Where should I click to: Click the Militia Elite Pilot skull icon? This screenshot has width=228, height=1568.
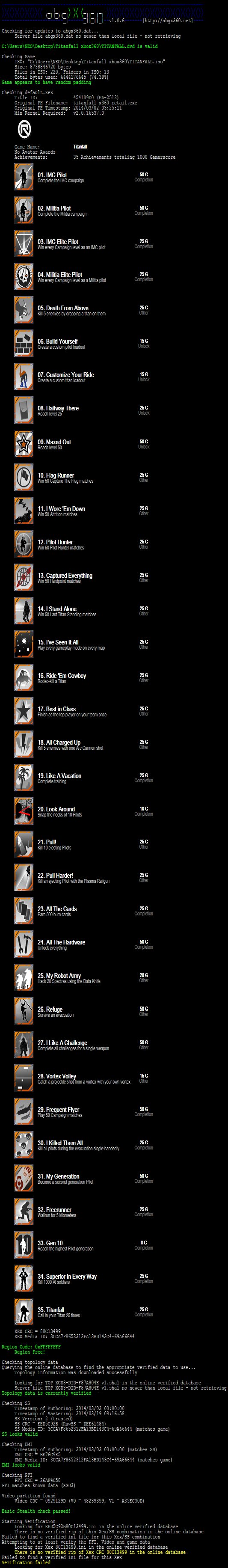(x=24, y=277)
